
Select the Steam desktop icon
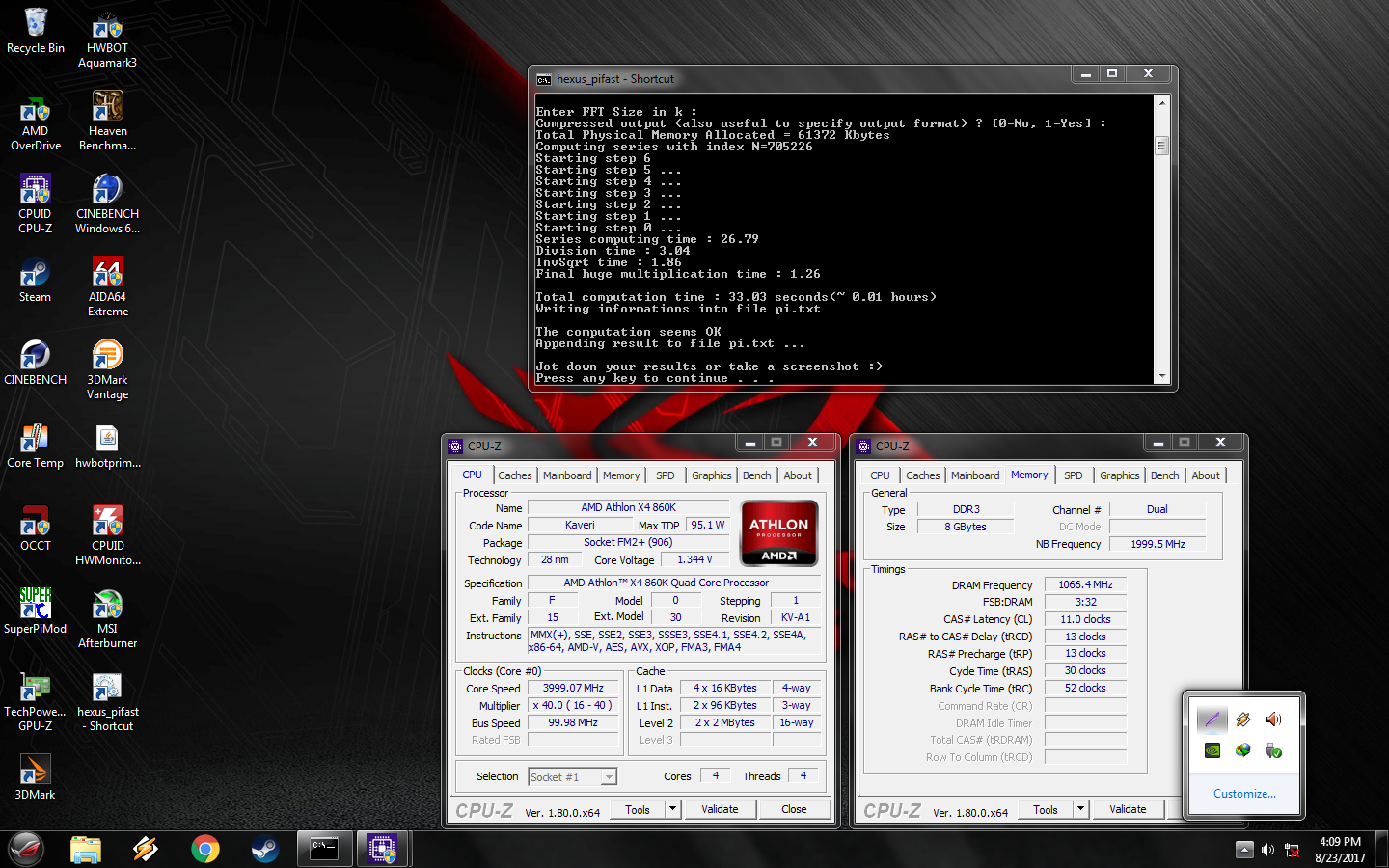pos(36,281)
